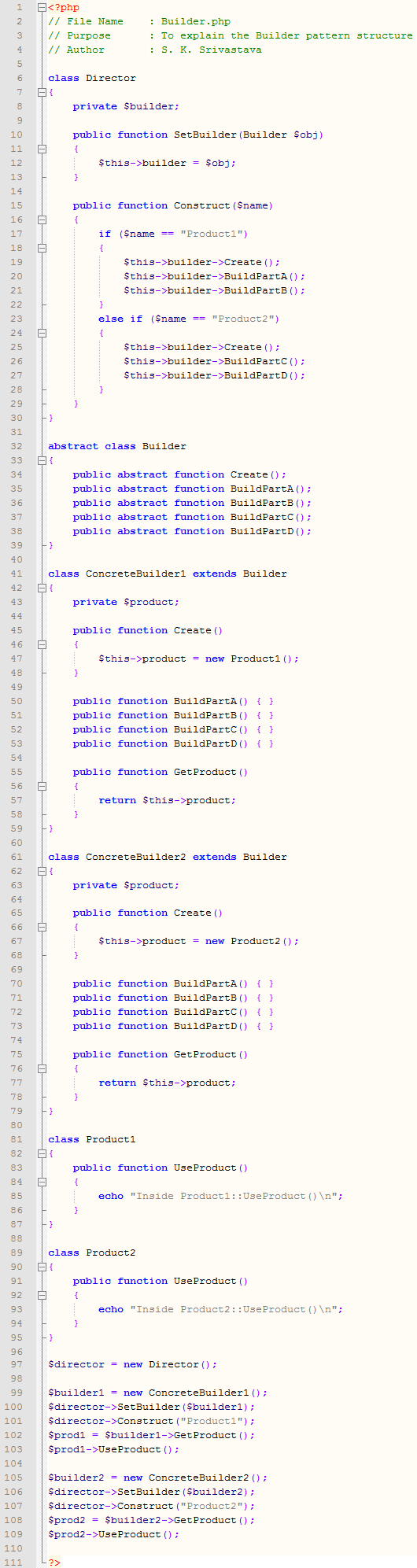The width and height of the screenshot is (417, 1568).
Task: Click "public function Construct($name)"
Action: click(x=173, y=205)
